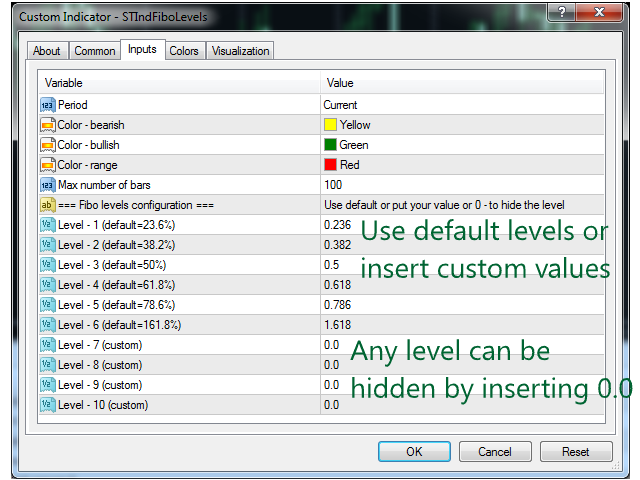Click the Cancel button

point(495,452)
